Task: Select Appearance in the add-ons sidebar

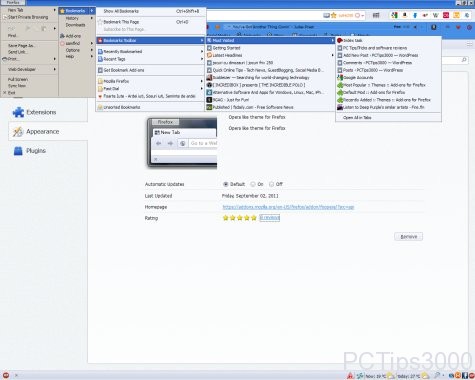Action: [x=48, y=132]
